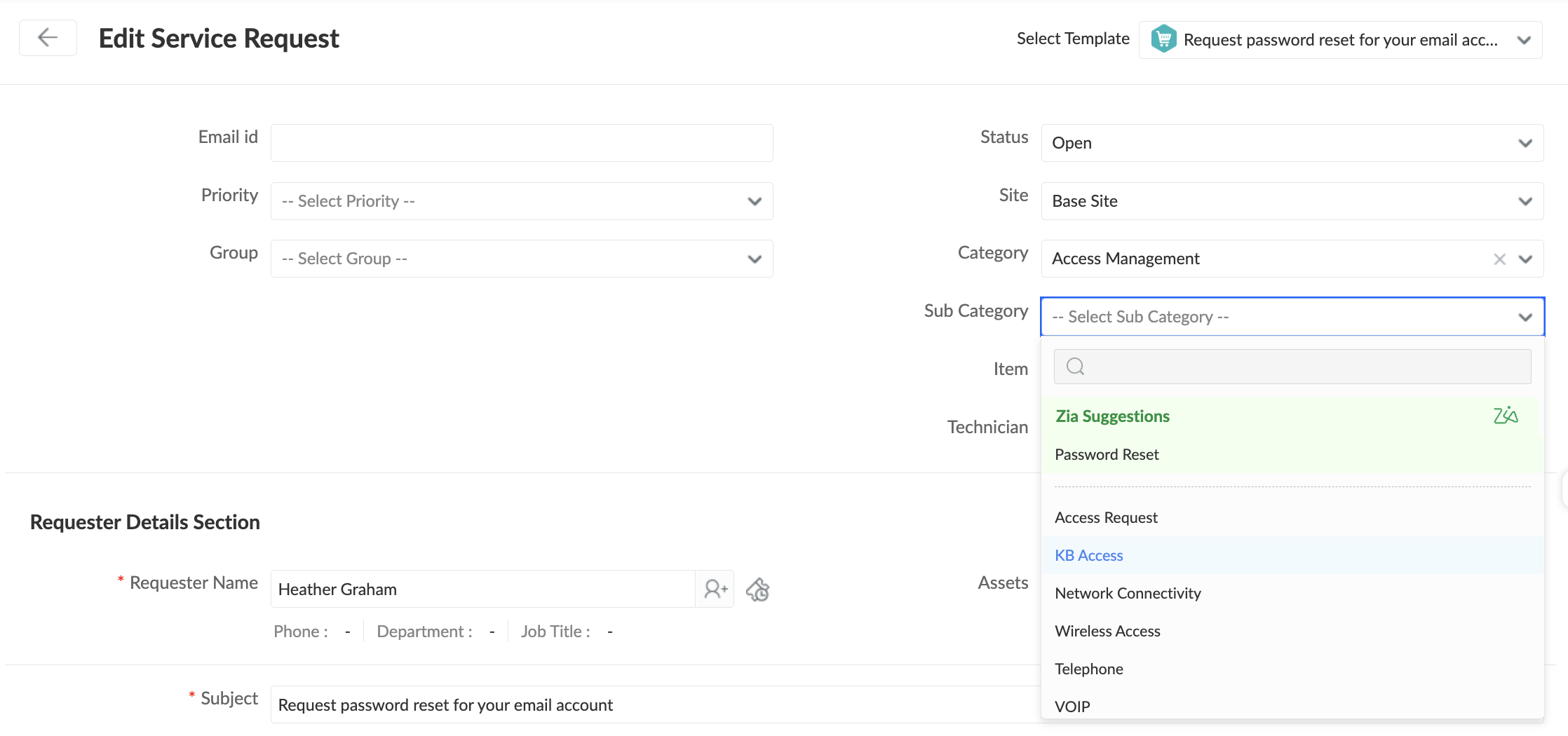The width and height of the screenshot is (1568, 736).
Task: Open the Site dropdown
Action: point(1292,201)
